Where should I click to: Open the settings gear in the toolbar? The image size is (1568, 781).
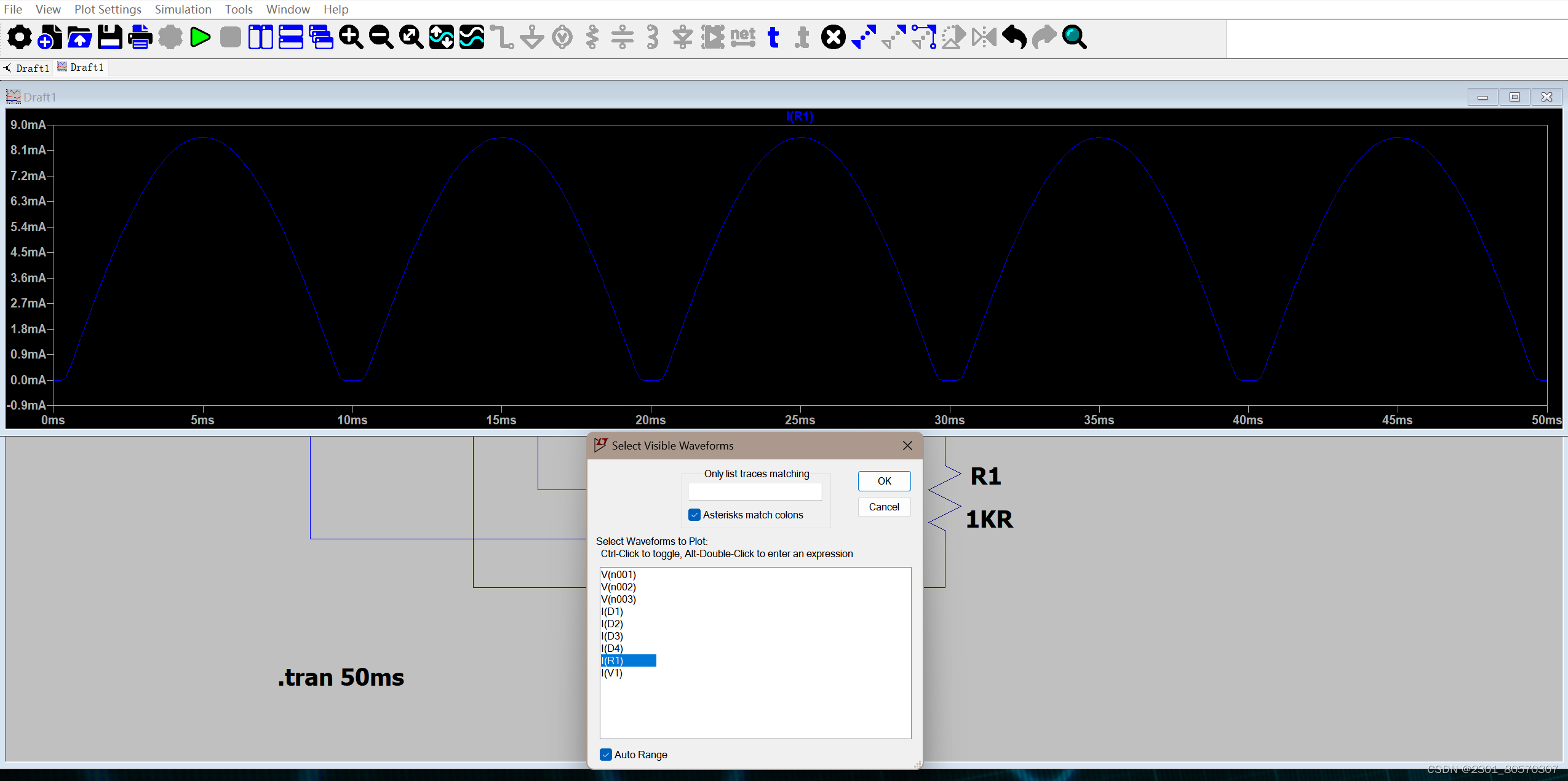(x=20, y=38)
